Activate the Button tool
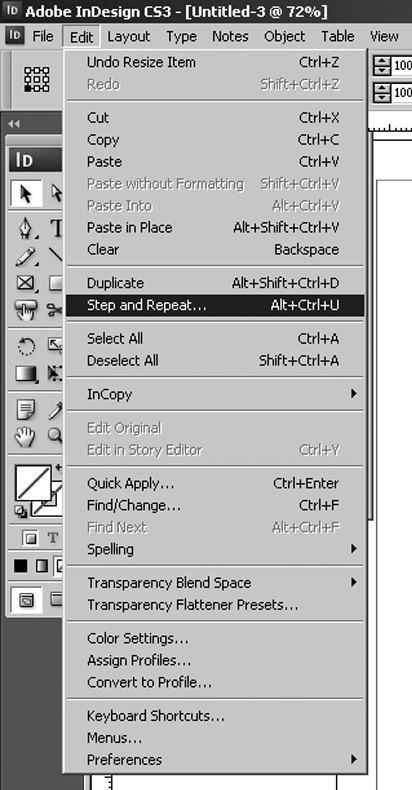 tap(26, 310)
